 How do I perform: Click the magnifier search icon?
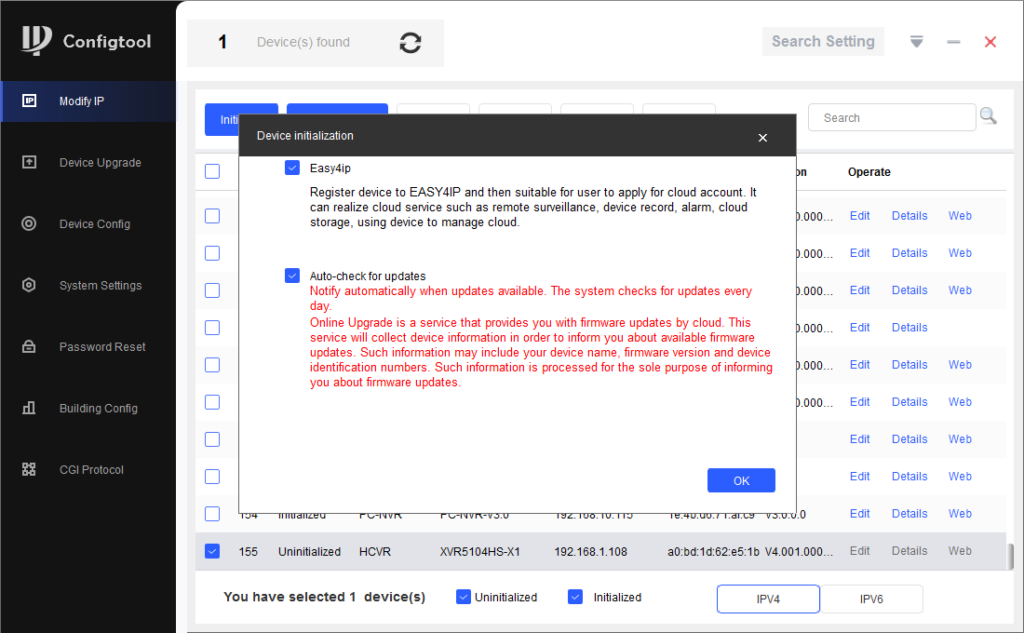click(988, 117)
